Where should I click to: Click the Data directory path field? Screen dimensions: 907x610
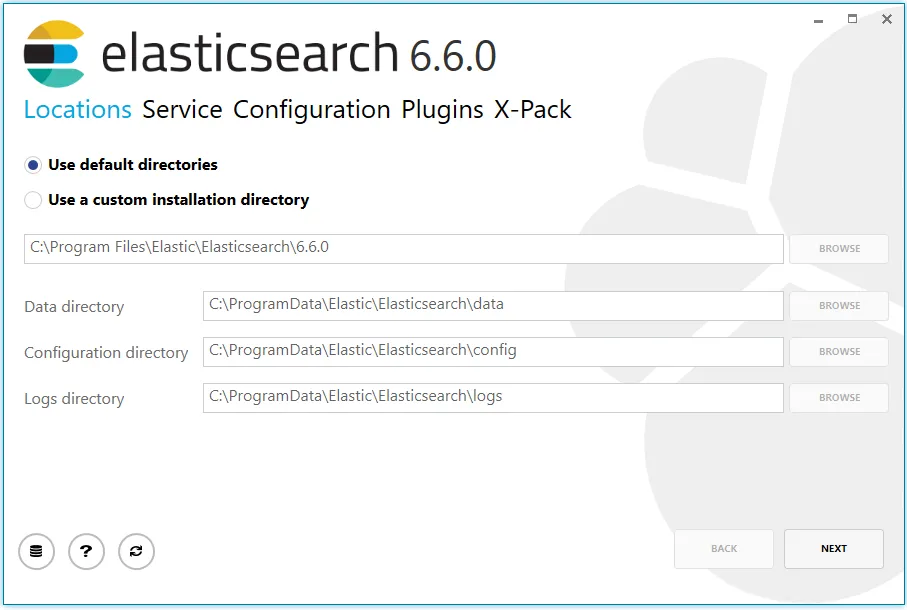[x=492, y=306]
